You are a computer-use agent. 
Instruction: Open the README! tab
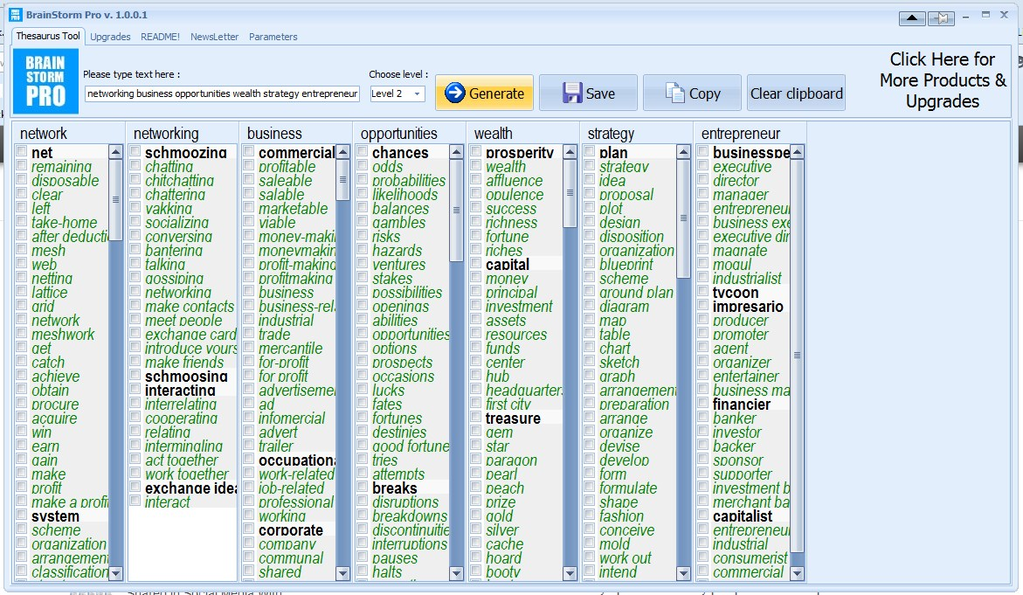click(x=160, y=37)
